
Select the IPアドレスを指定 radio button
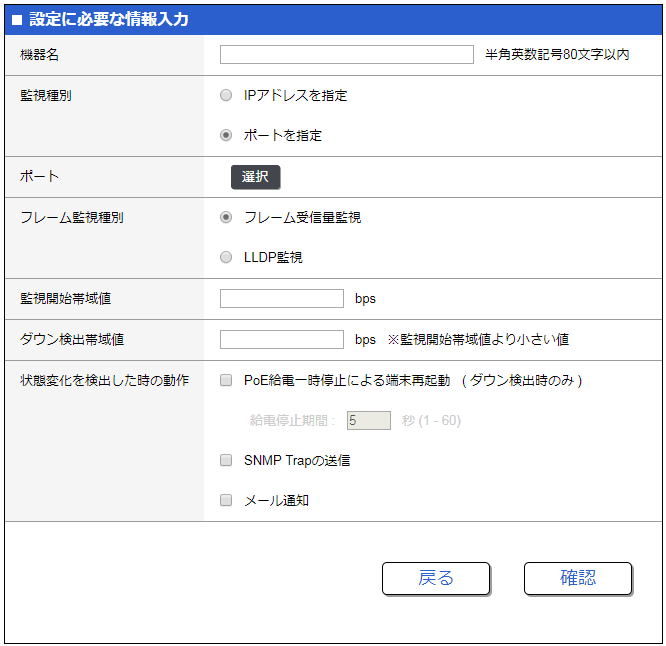coord(226,96)
